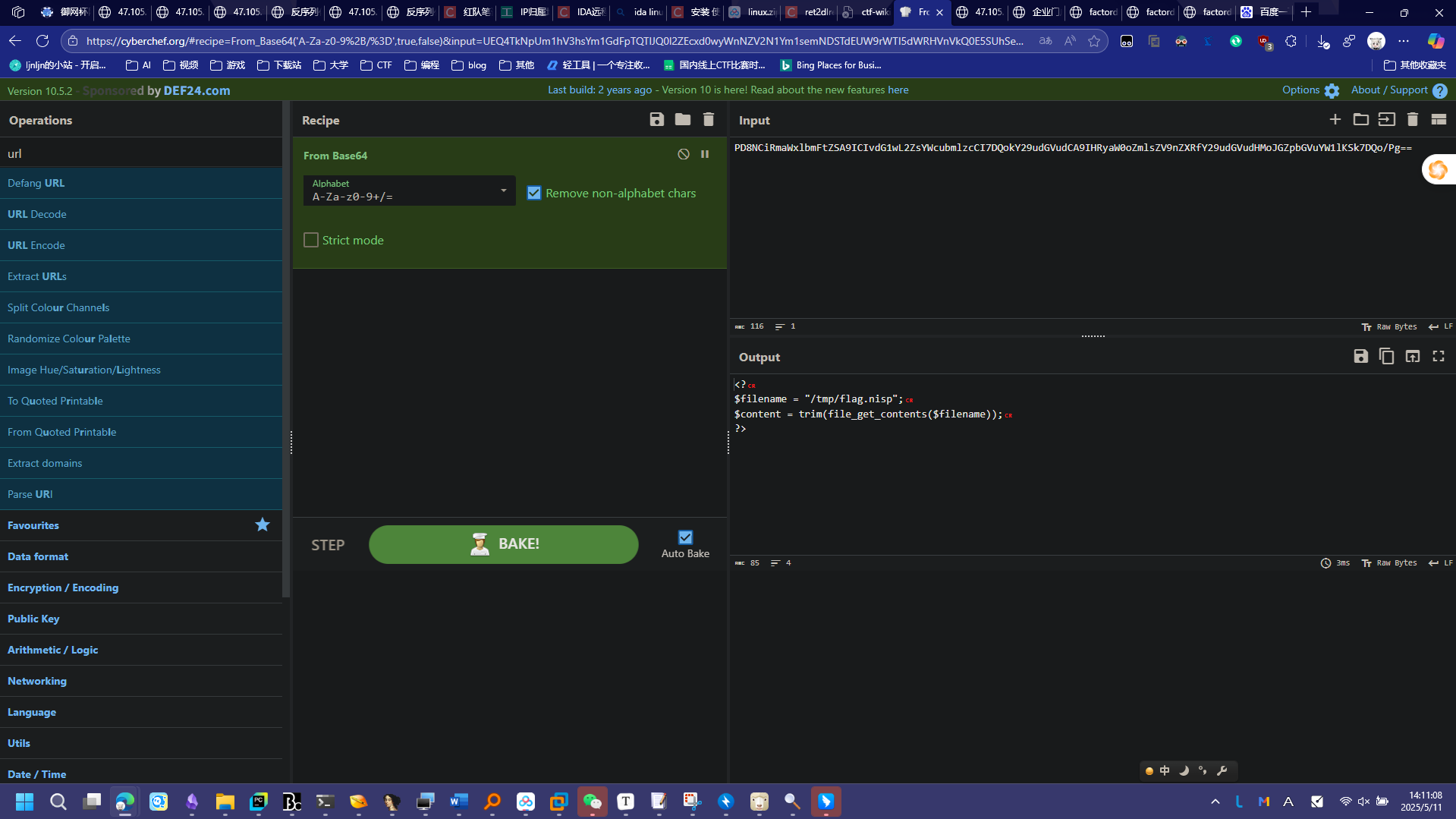Screen dimensions: 1456x819
Task: Open browser extensions puzzle icon
Action: pyautogui.click(x=1291, y=41)
